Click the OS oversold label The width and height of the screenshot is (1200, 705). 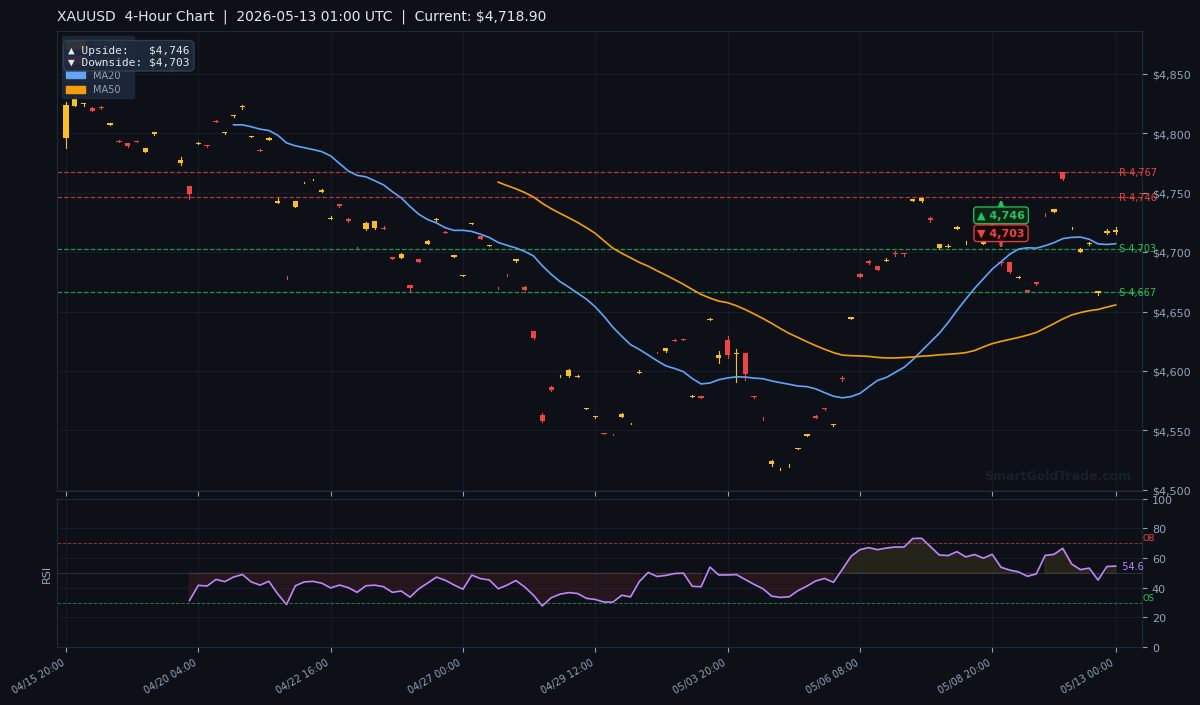(1148, 598)
